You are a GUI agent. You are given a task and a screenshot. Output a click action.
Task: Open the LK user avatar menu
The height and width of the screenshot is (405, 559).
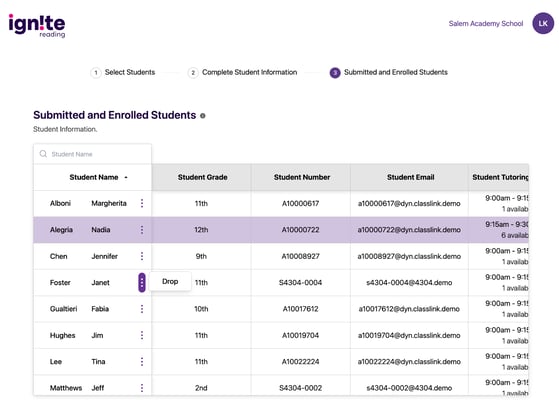[x=543, y=24]
